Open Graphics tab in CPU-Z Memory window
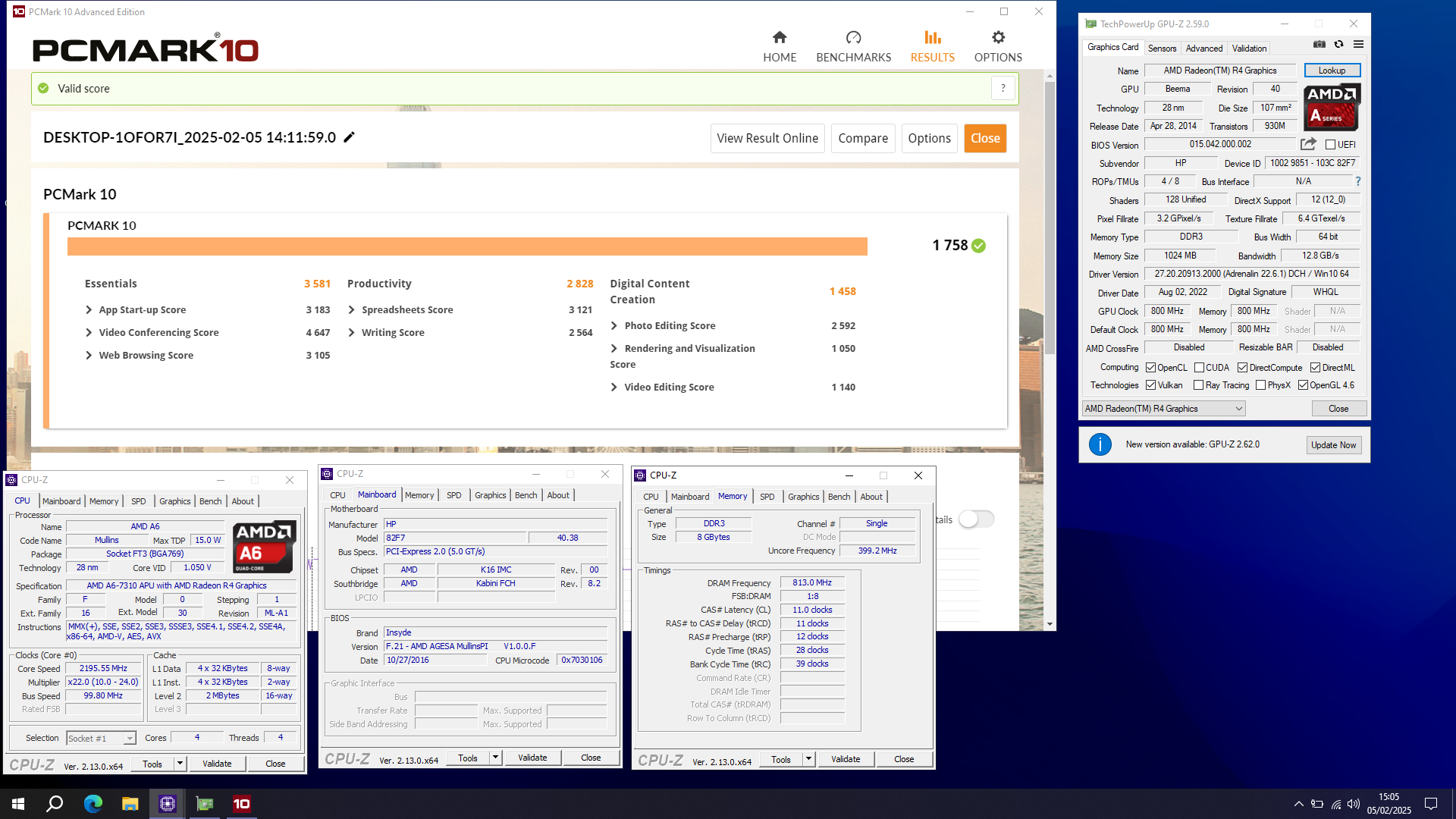 (803, 497)
